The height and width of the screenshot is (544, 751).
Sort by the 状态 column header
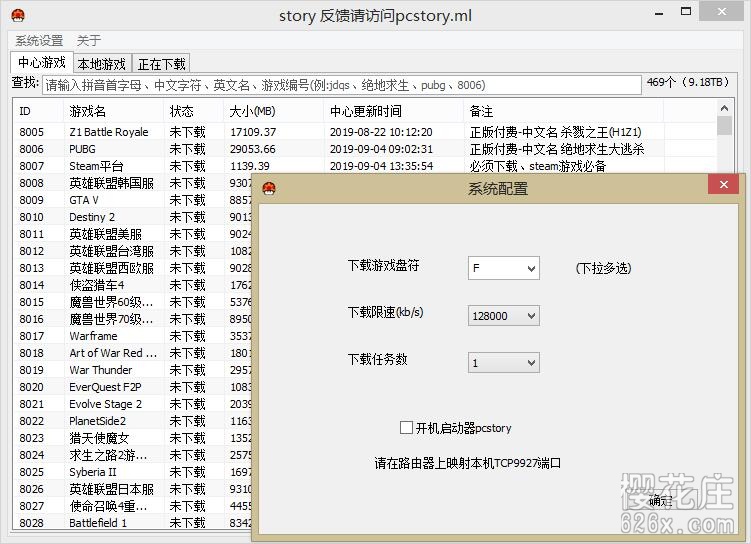(194, 112)
